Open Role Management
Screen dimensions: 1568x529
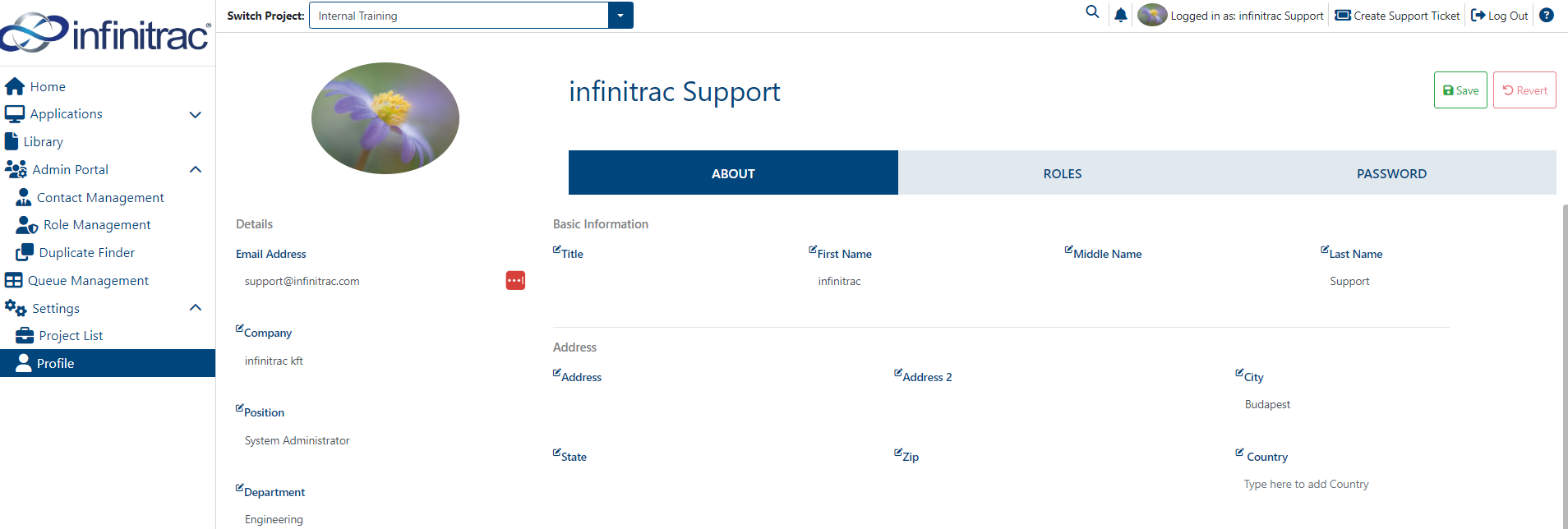click(x=108, y=224)
